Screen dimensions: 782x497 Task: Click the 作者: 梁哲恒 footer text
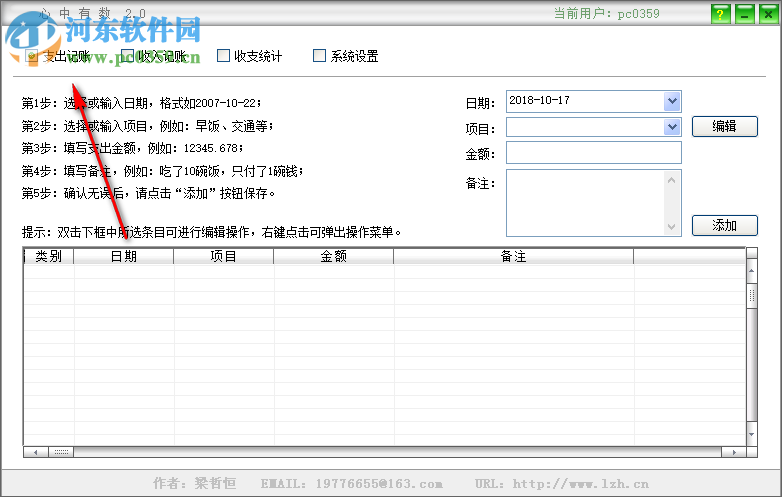coord(195,483)
